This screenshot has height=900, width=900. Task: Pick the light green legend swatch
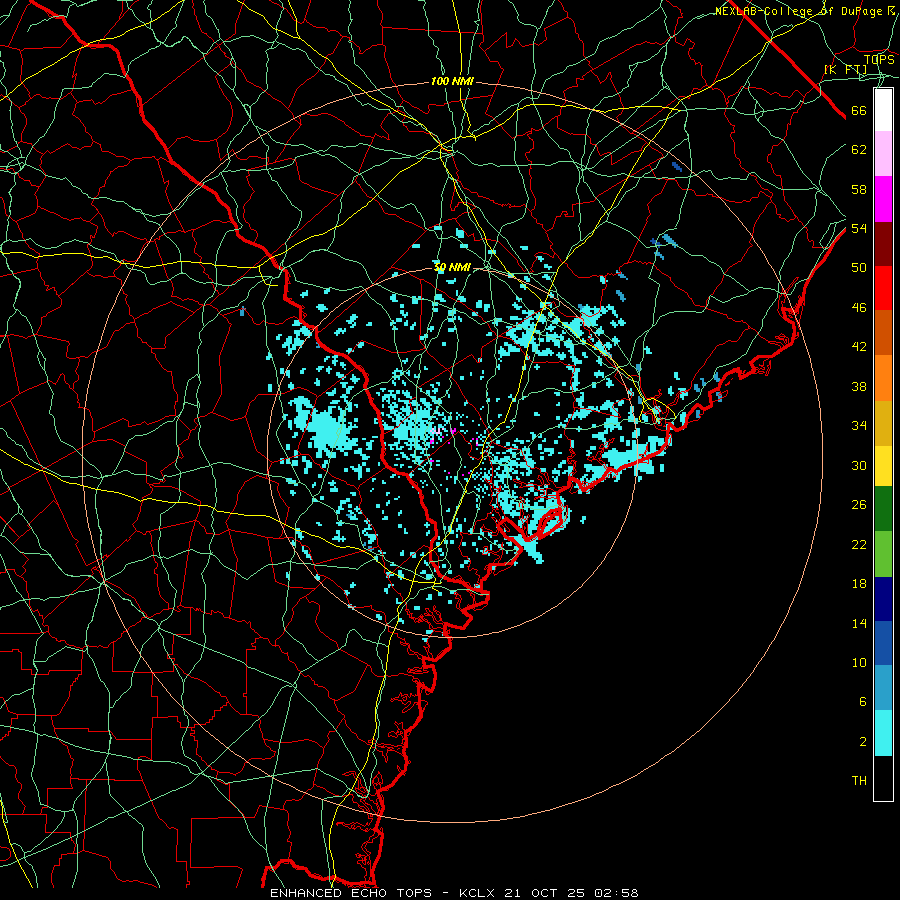click(883, 553)
